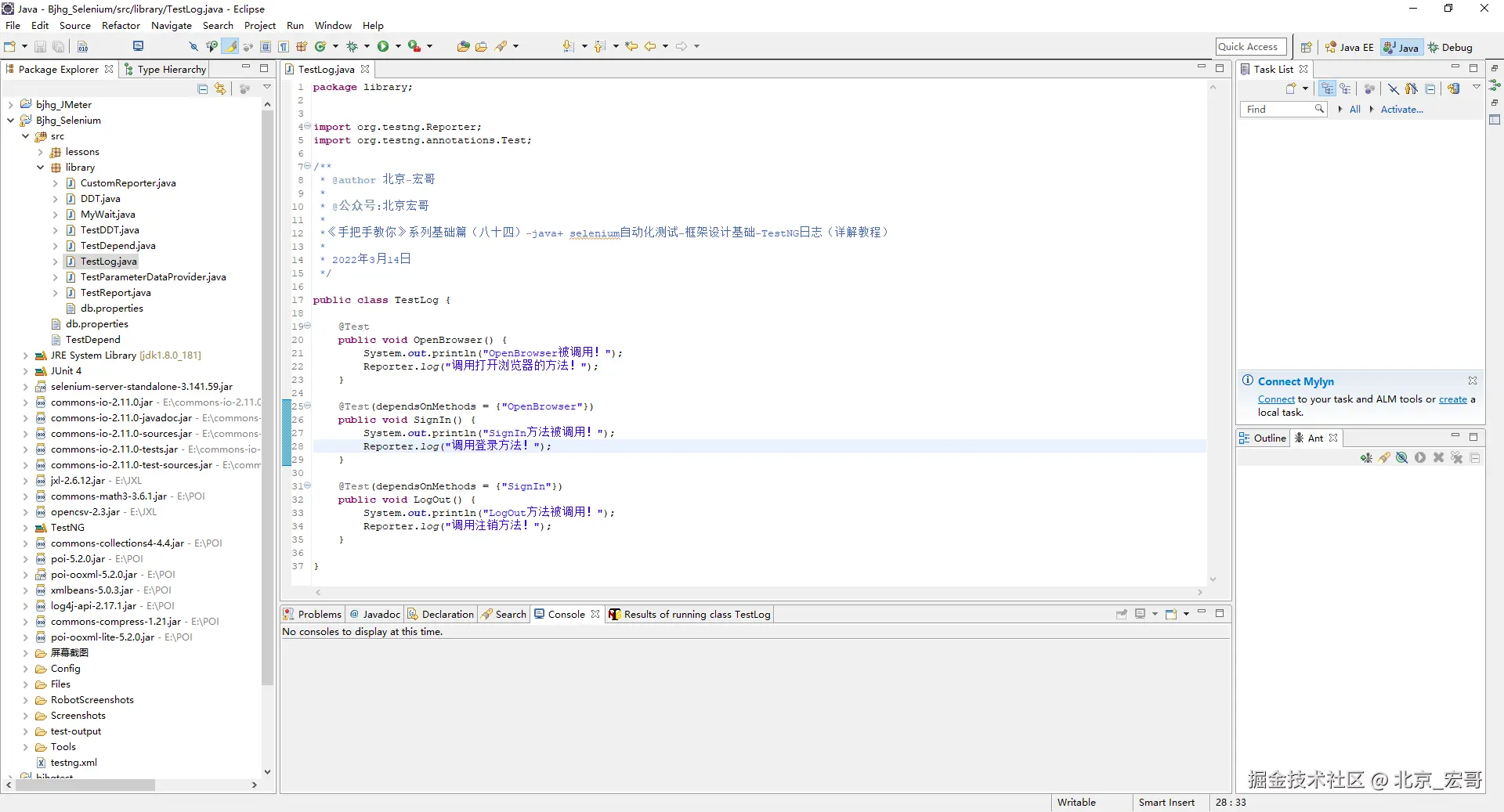Open the Run button dropdown arrow
1504x812 pixels.
pos(398,47)
